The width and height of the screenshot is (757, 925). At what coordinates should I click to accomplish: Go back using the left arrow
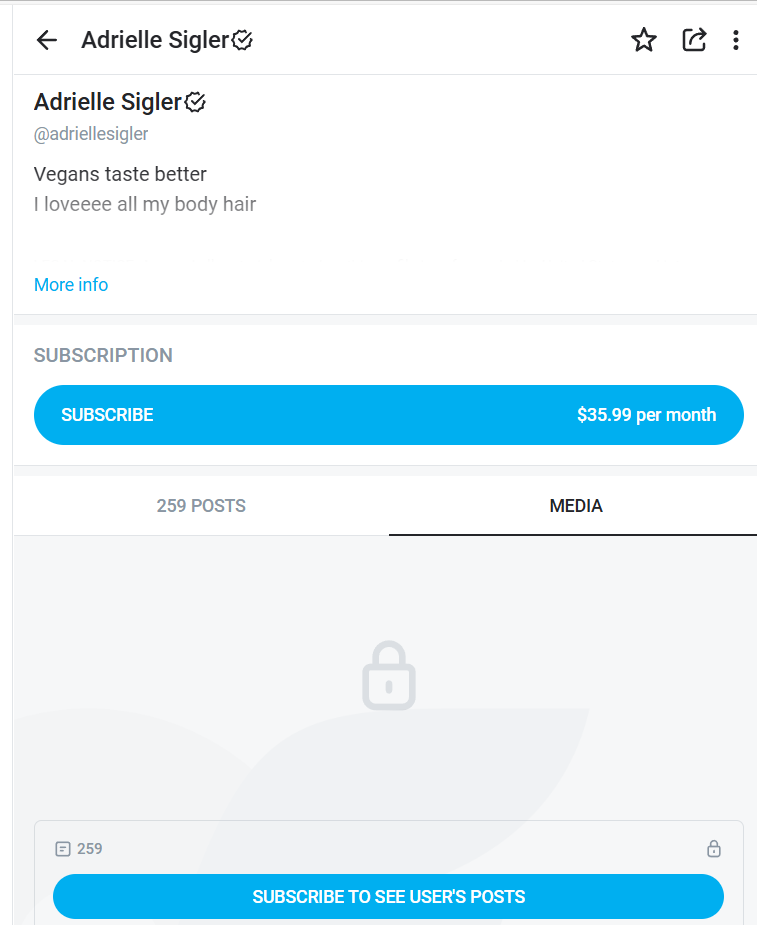(x=46, y=40)
